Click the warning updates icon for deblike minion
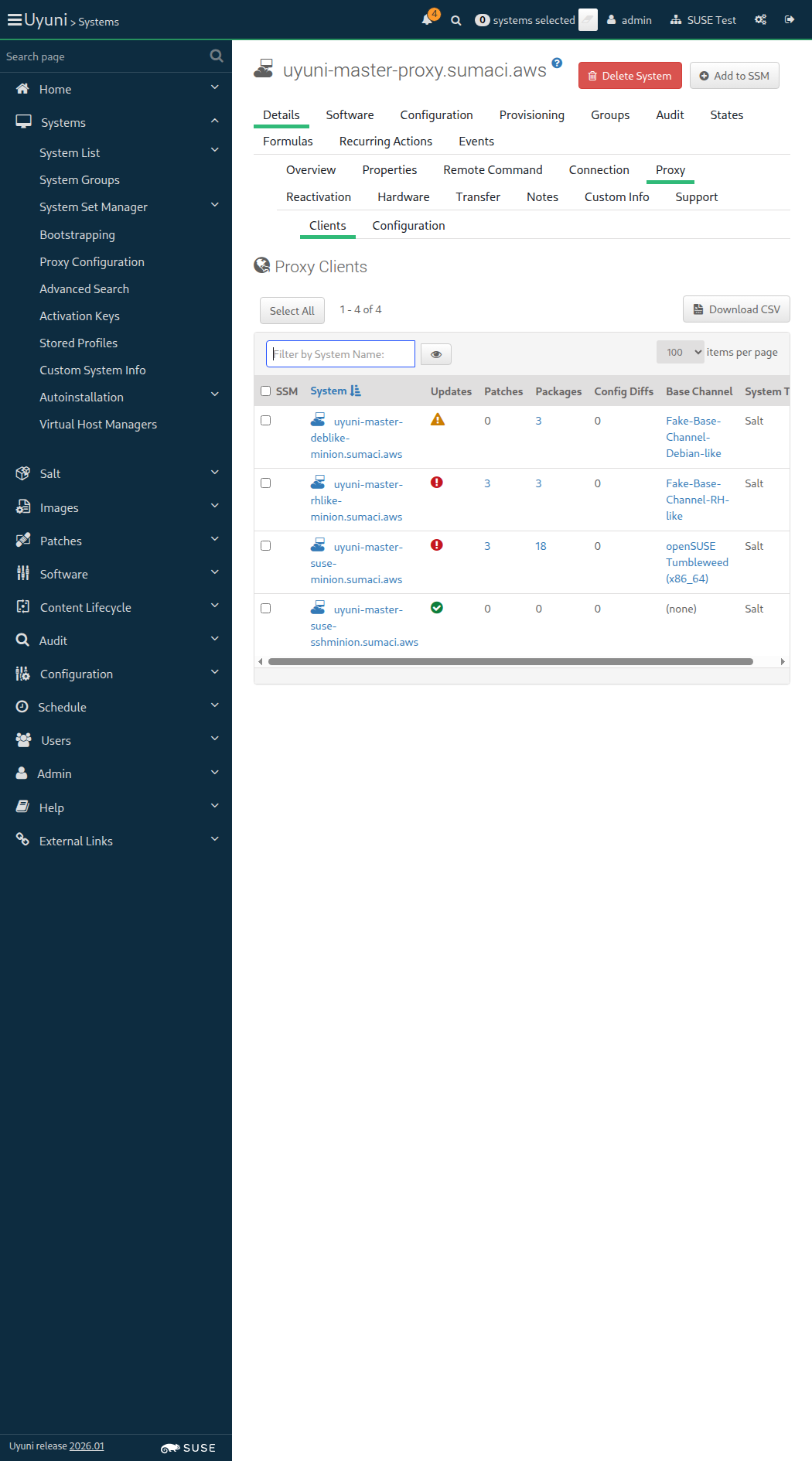 coord(438,420)
